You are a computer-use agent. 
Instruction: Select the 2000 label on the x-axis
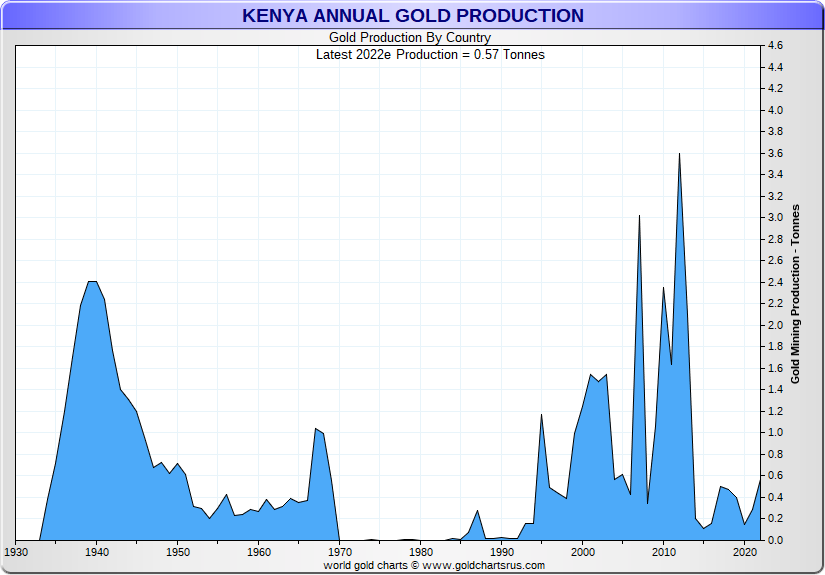click(582, 551)
